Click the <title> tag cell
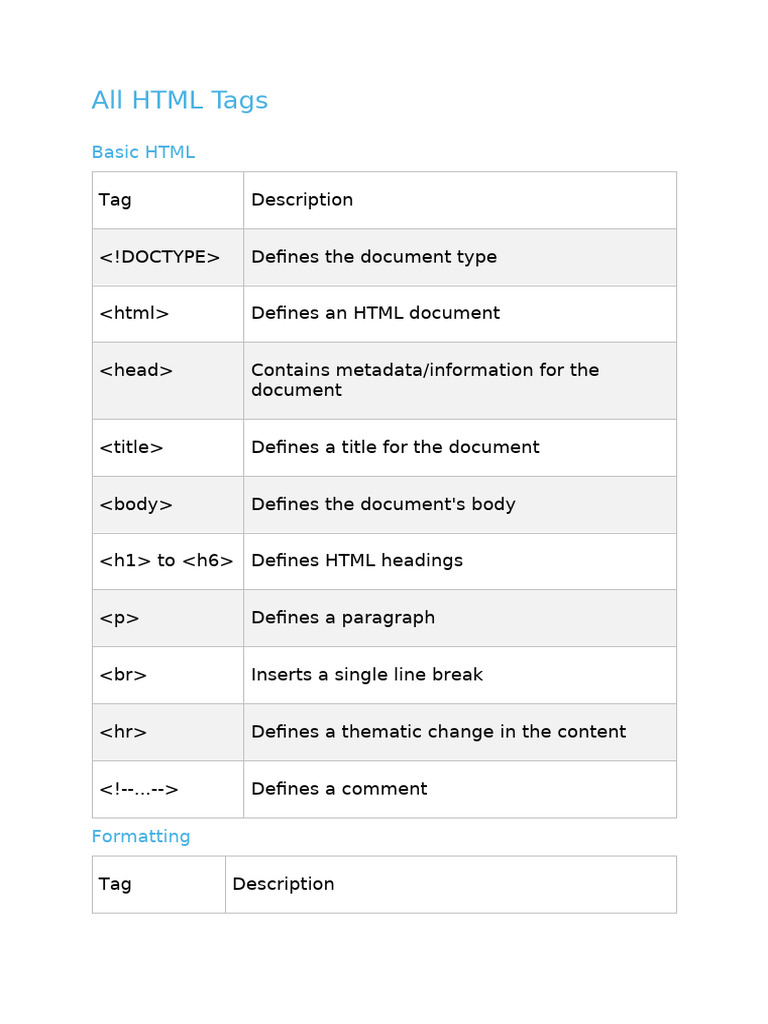The width and height of the screenshot is (768, 1024). pyautogui.click(x=132, y=447)
